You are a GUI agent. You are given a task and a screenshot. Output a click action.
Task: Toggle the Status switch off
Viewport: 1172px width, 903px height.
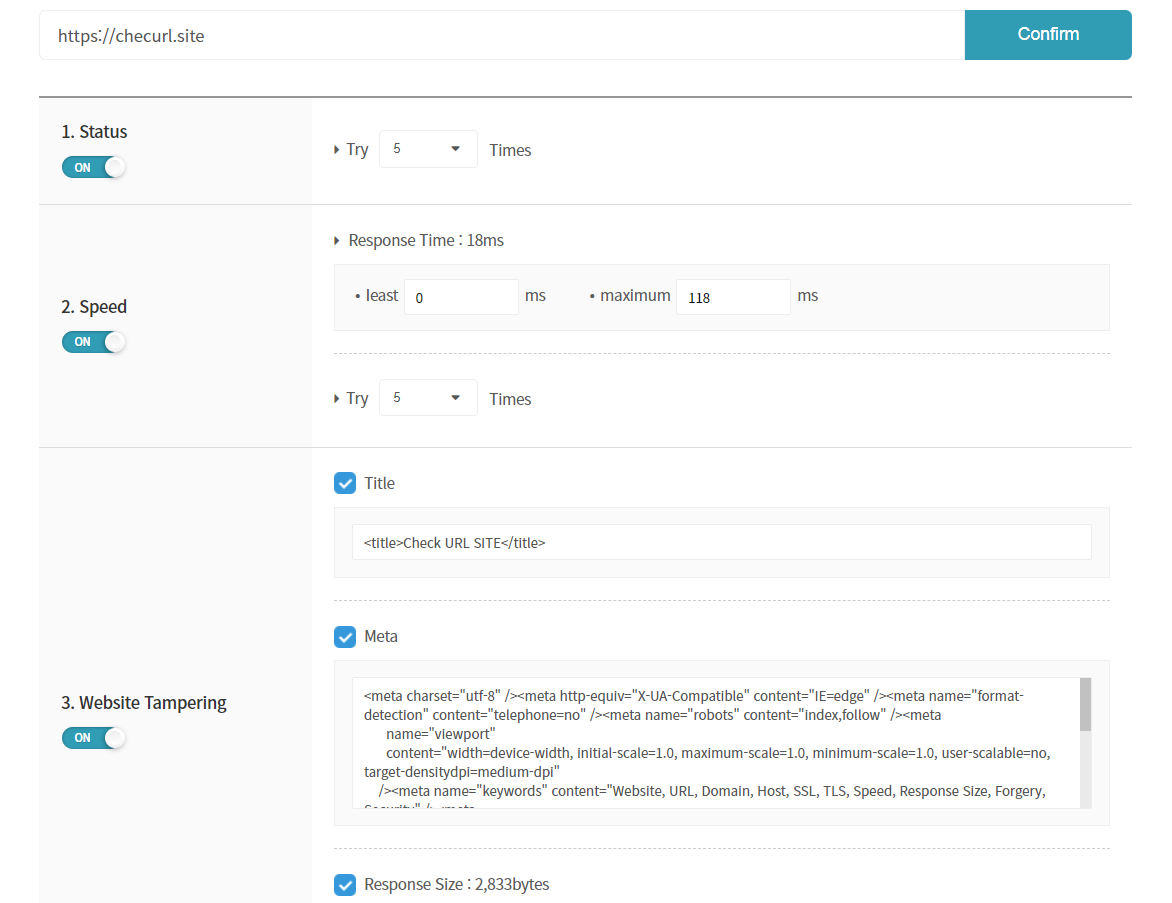pos(94,167)
